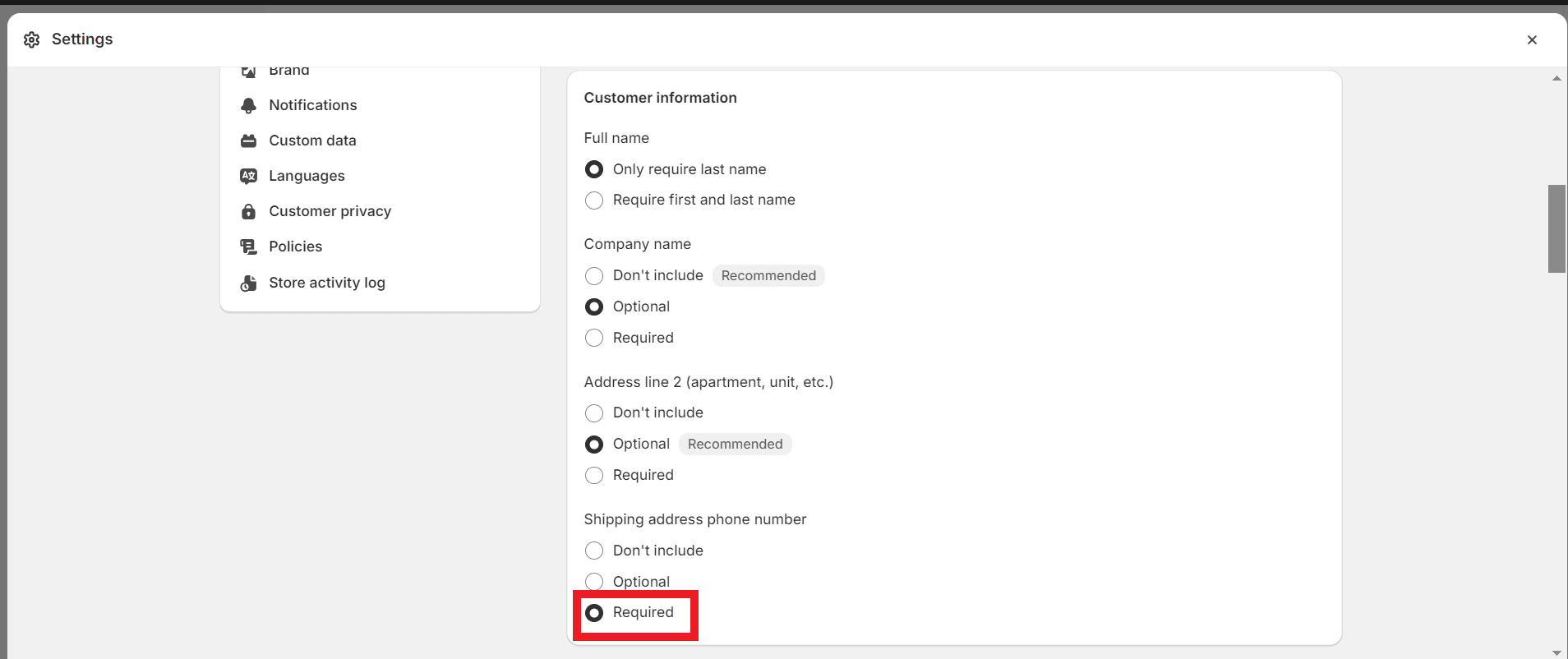Set Company name to Don't include
1568x659 pixels.
(x=594, y=275)
